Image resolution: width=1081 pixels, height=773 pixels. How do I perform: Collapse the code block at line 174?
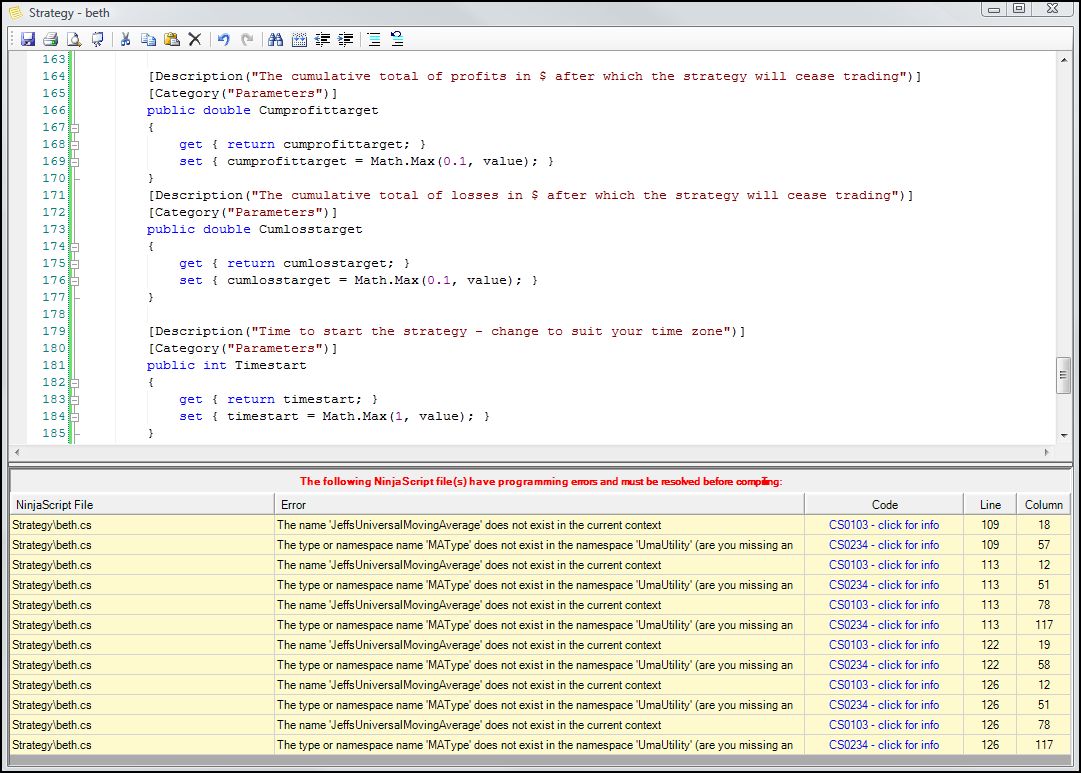click(74, 247)
